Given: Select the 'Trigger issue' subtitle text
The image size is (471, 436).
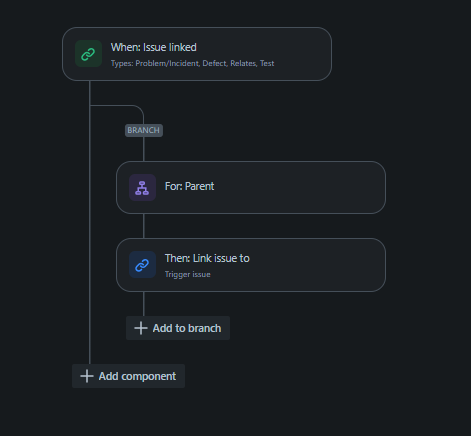Looking at the screenshot, I should [188, 274].
